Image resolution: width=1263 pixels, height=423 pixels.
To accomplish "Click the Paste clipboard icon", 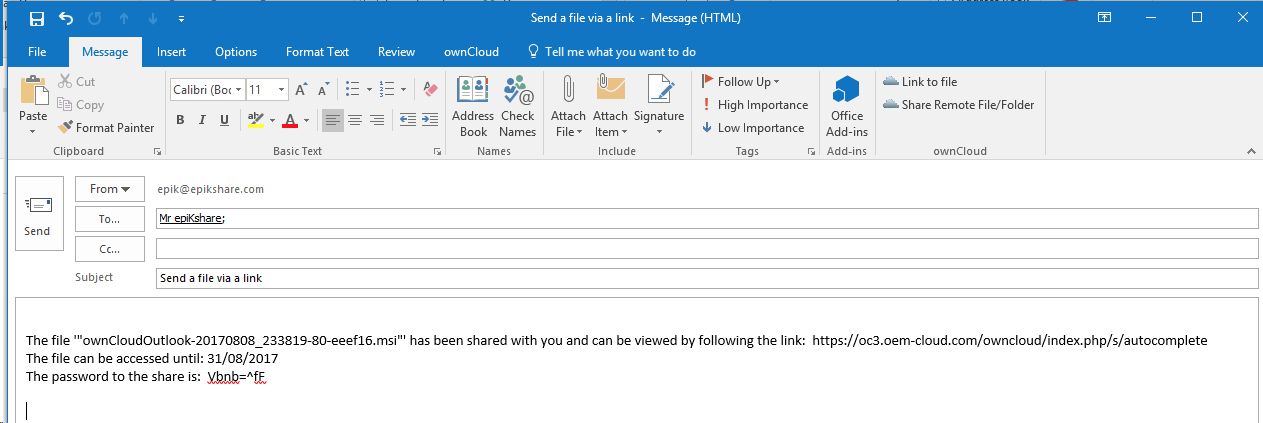I will point(34,91).
